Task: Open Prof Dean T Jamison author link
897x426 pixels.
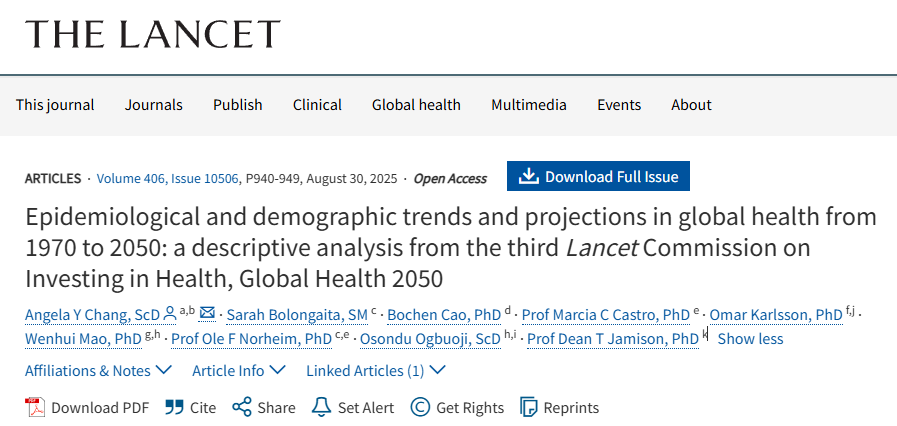Action: [x=612, y=339]
